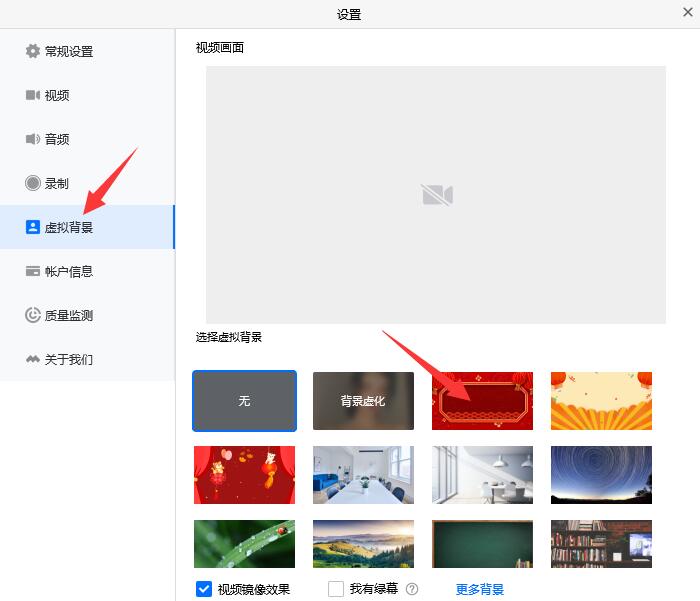
Task: Open the 更多背景 link
Action: click(x=479, y=589)
